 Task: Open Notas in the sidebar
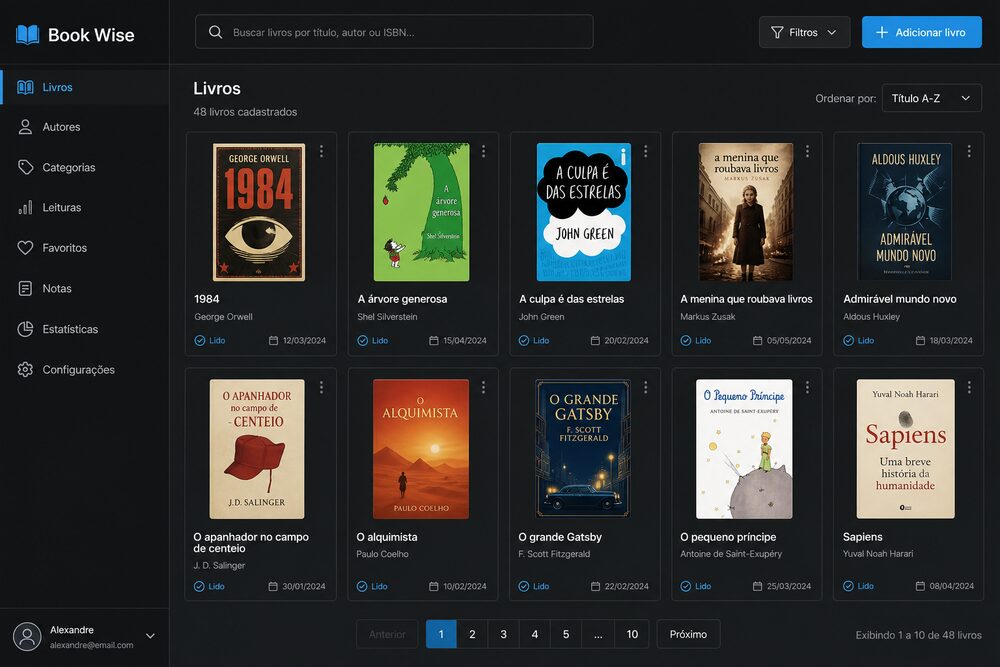tap(85, 288)
